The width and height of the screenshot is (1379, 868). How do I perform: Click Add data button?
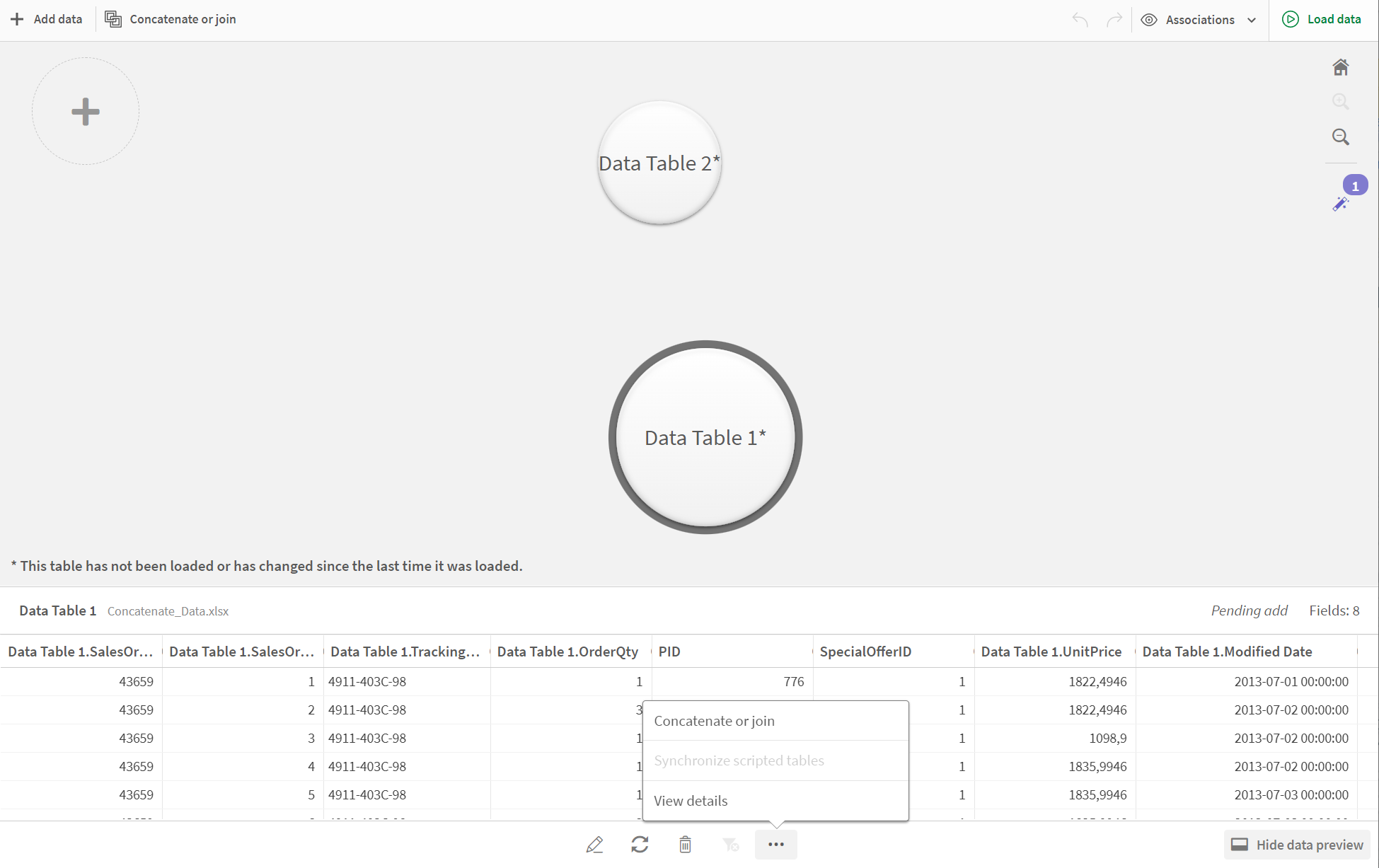coord(47,19)
